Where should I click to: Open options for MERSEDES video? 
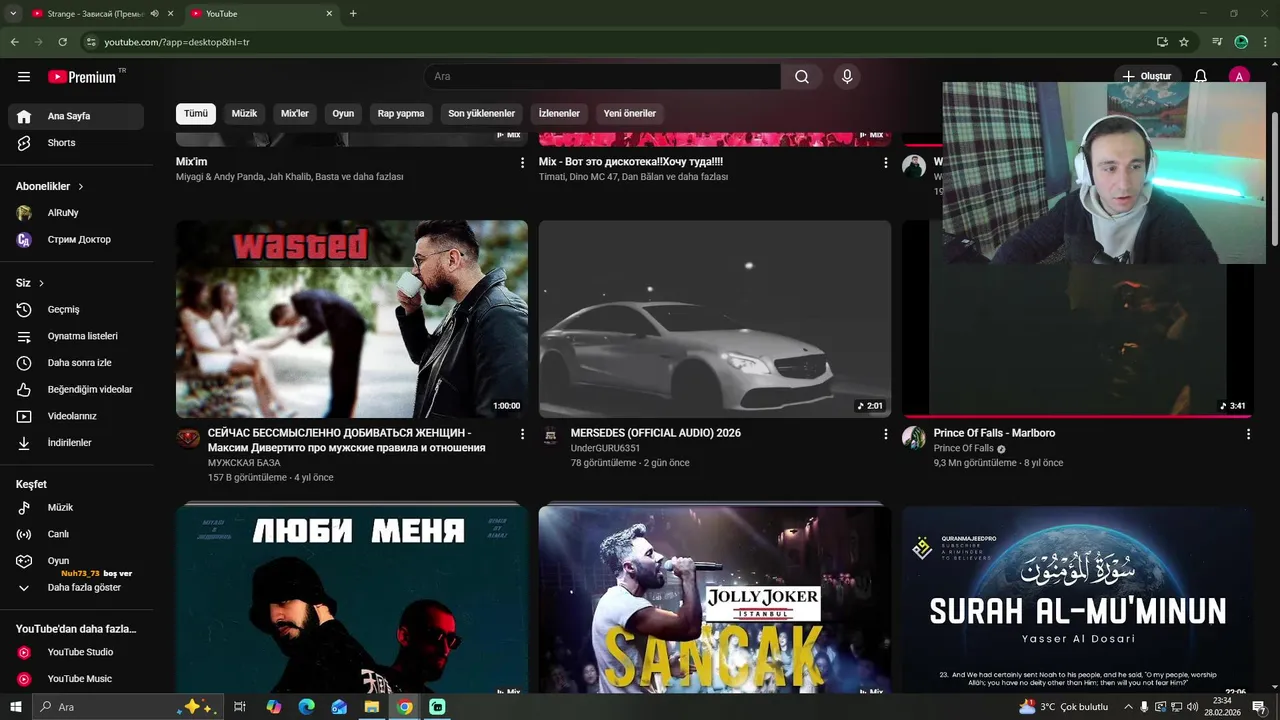tap(885, 434)
